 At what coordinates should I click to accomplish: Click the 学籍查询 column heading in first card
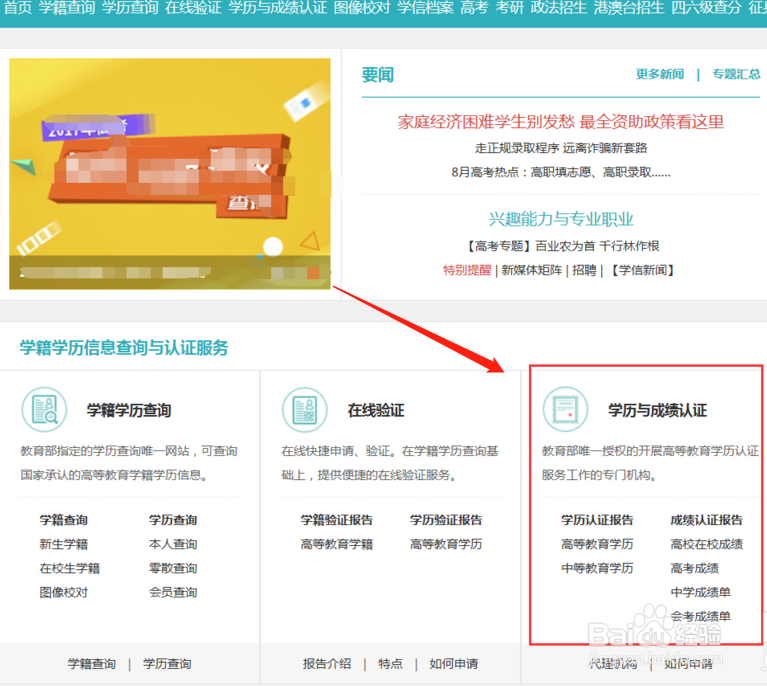click(64, 520)
